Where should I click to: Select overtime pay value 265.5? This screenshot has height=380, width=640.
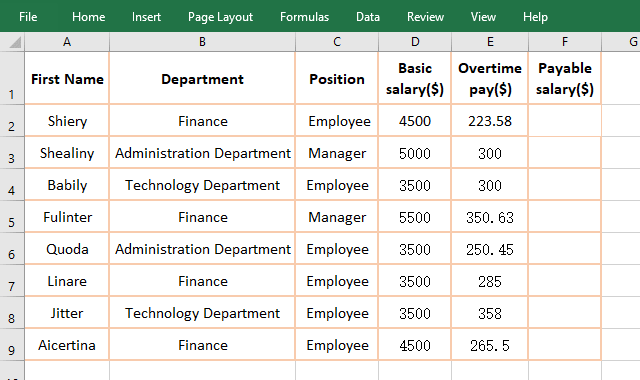click(x=490, y=345)
